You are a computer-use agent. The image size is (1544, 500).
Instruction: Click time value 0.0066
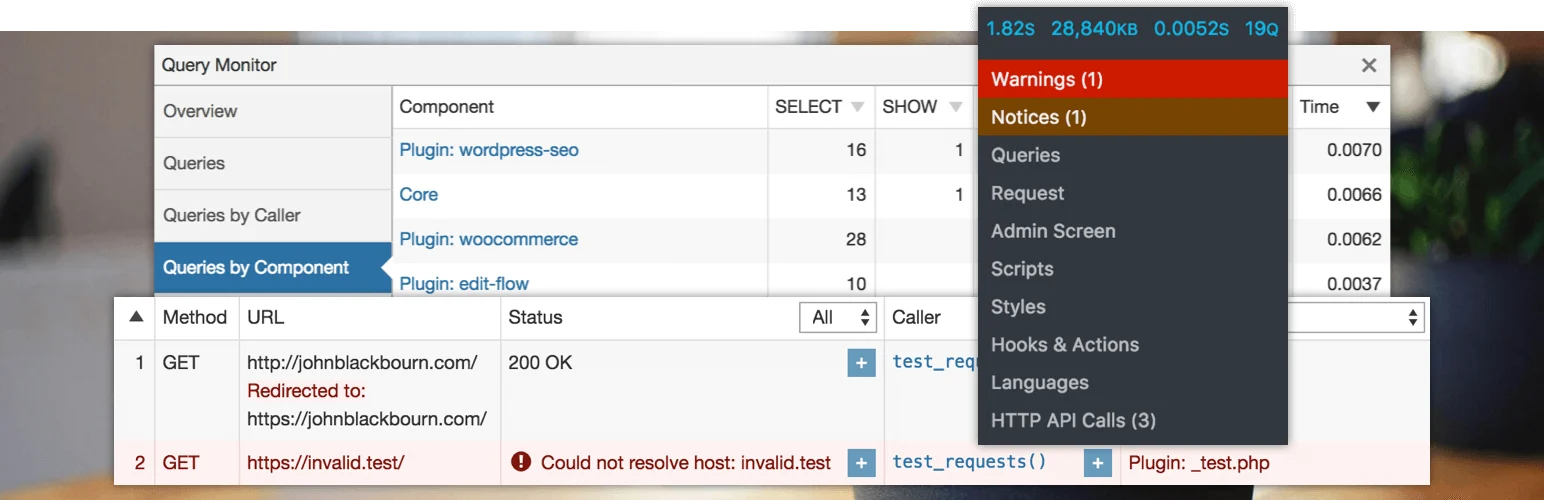1354,195
